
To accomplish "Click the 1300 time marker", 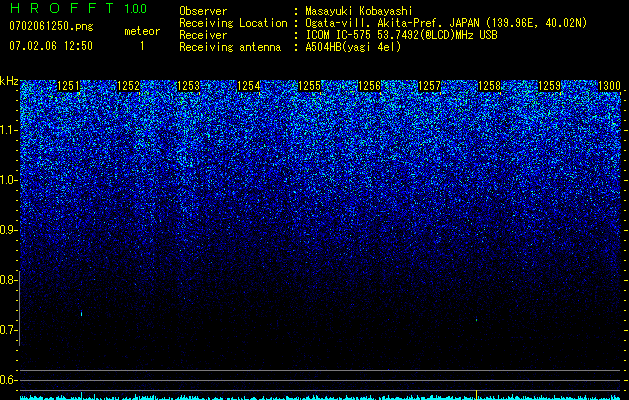I will [609, 86].
